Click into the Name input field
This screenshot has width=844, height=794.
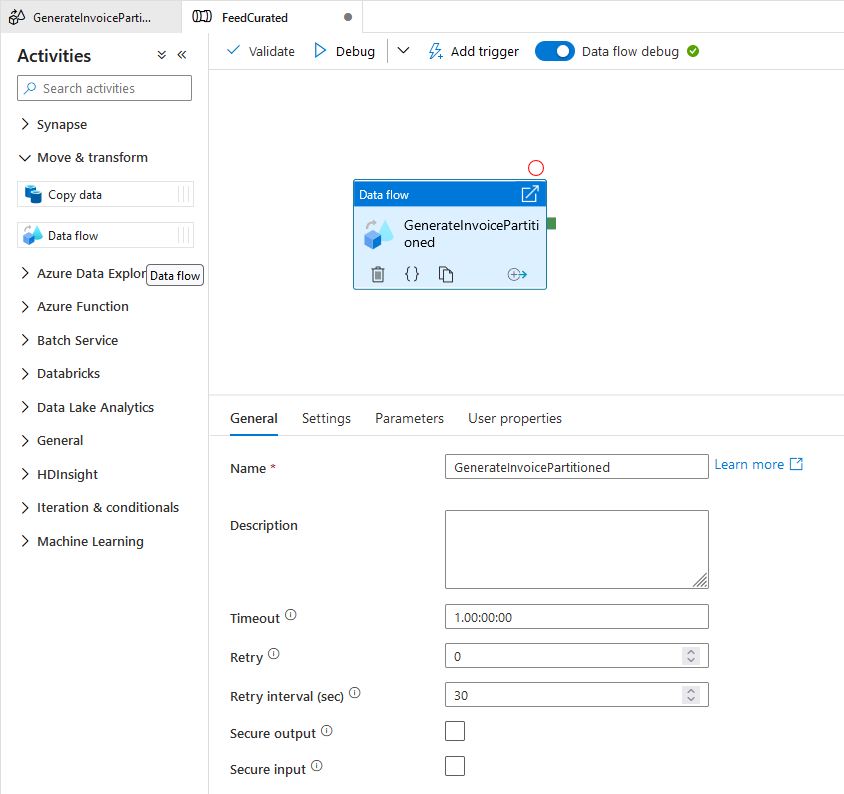click(x=576, y=467)
